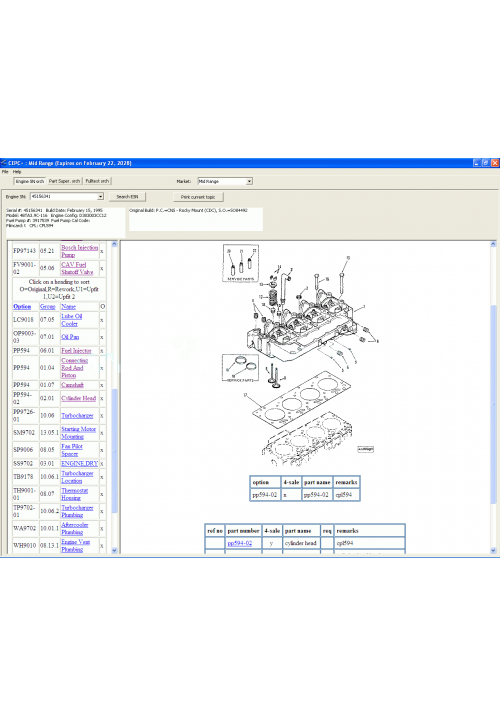The image size is (500, 717).
Task: Click right pane scroll down arrow
Action: pos(493,551)
